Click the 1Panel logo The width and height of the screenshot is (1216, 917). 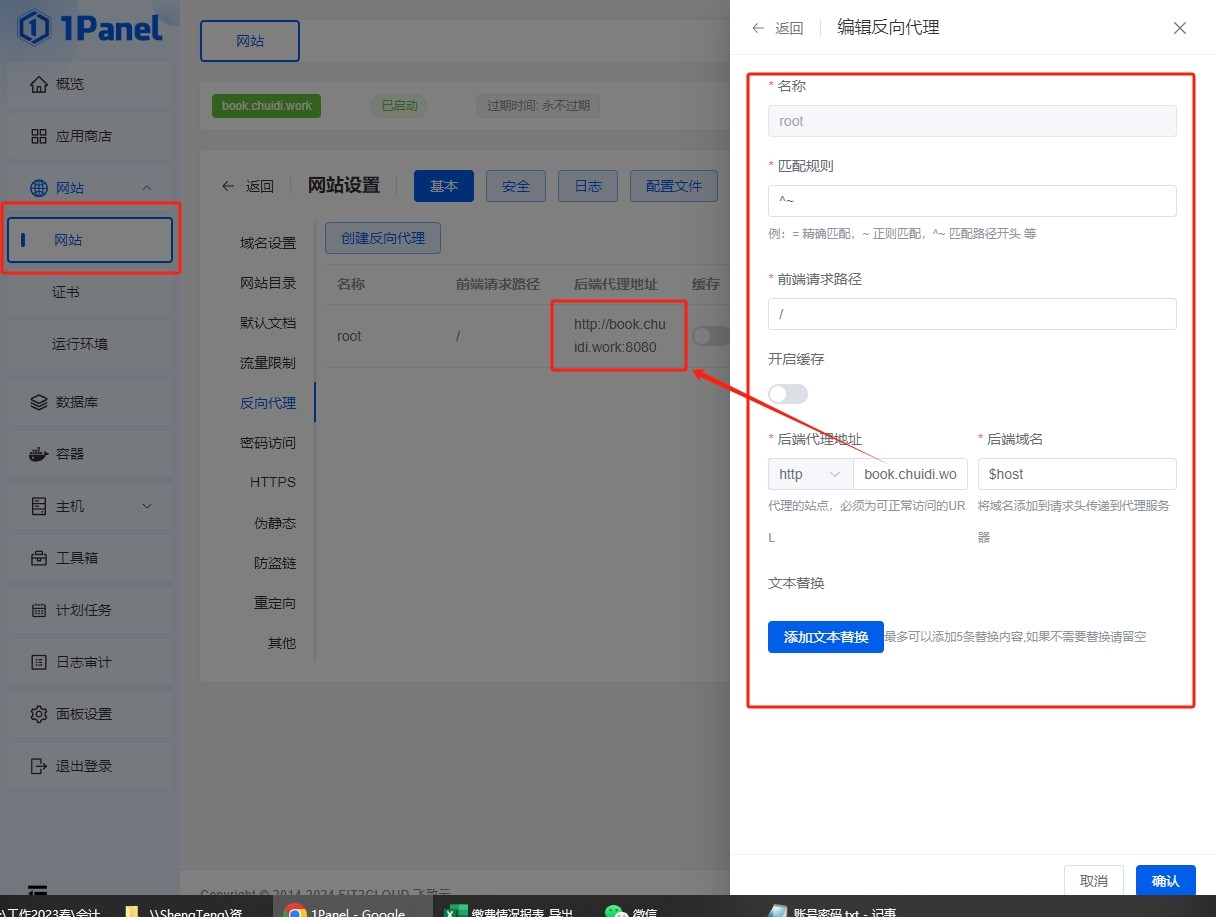click(90, 28)
